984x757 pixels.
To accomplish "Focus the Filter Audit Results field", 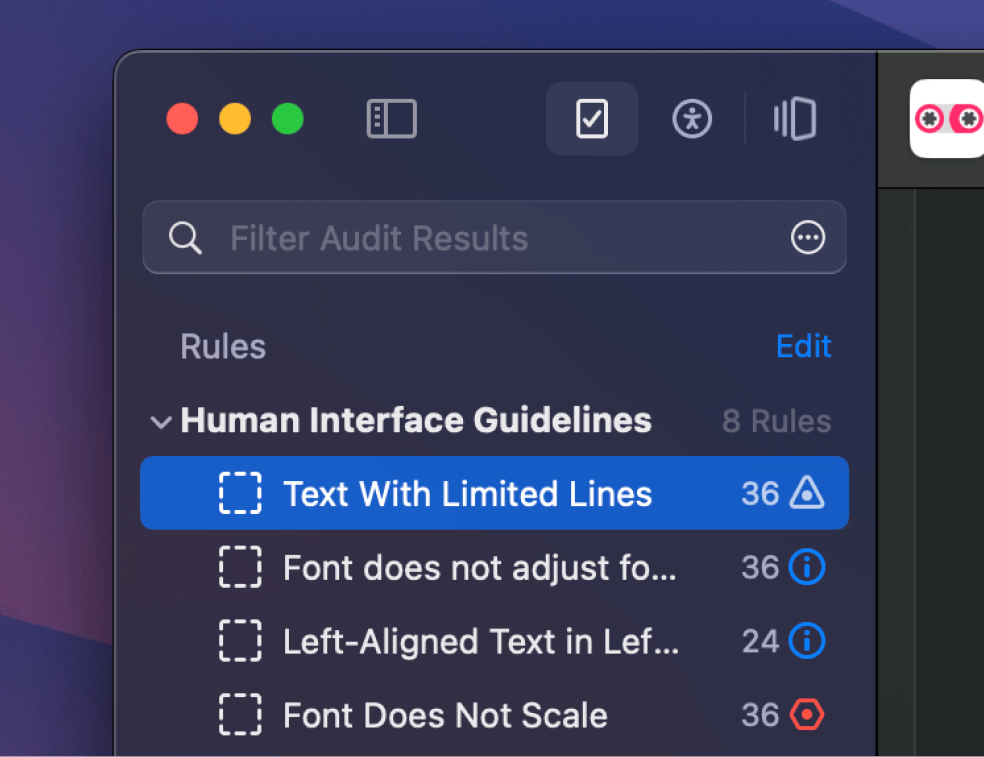I will click(495, 237).
